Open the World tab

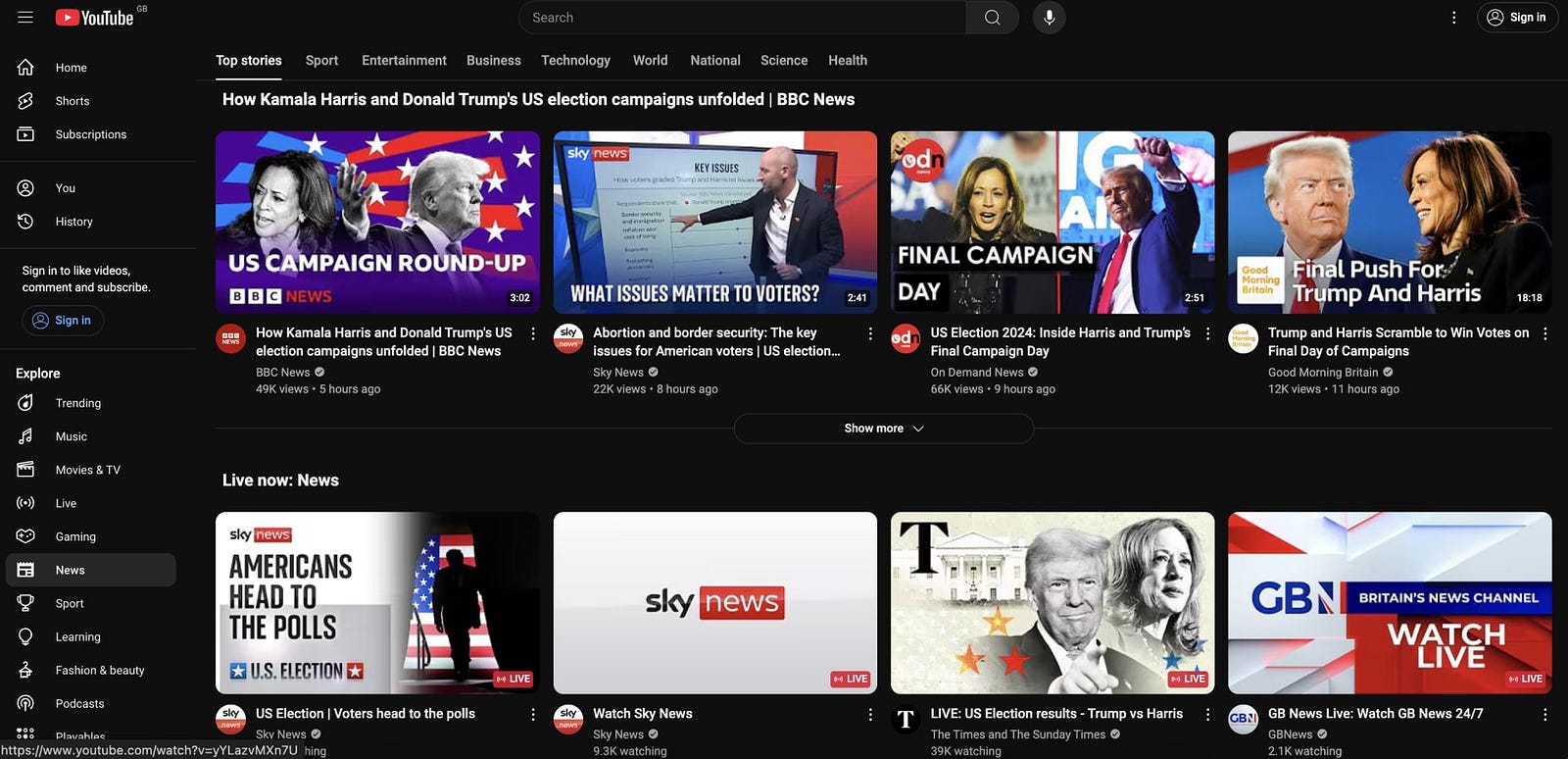click(651, 61)
